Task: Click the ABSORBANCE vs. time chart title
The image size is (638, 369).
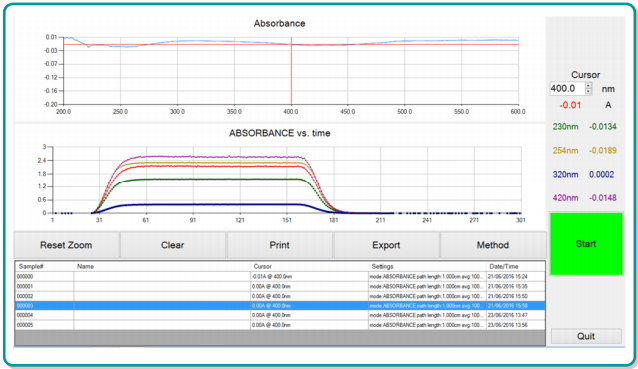Action: coord(280,133)
